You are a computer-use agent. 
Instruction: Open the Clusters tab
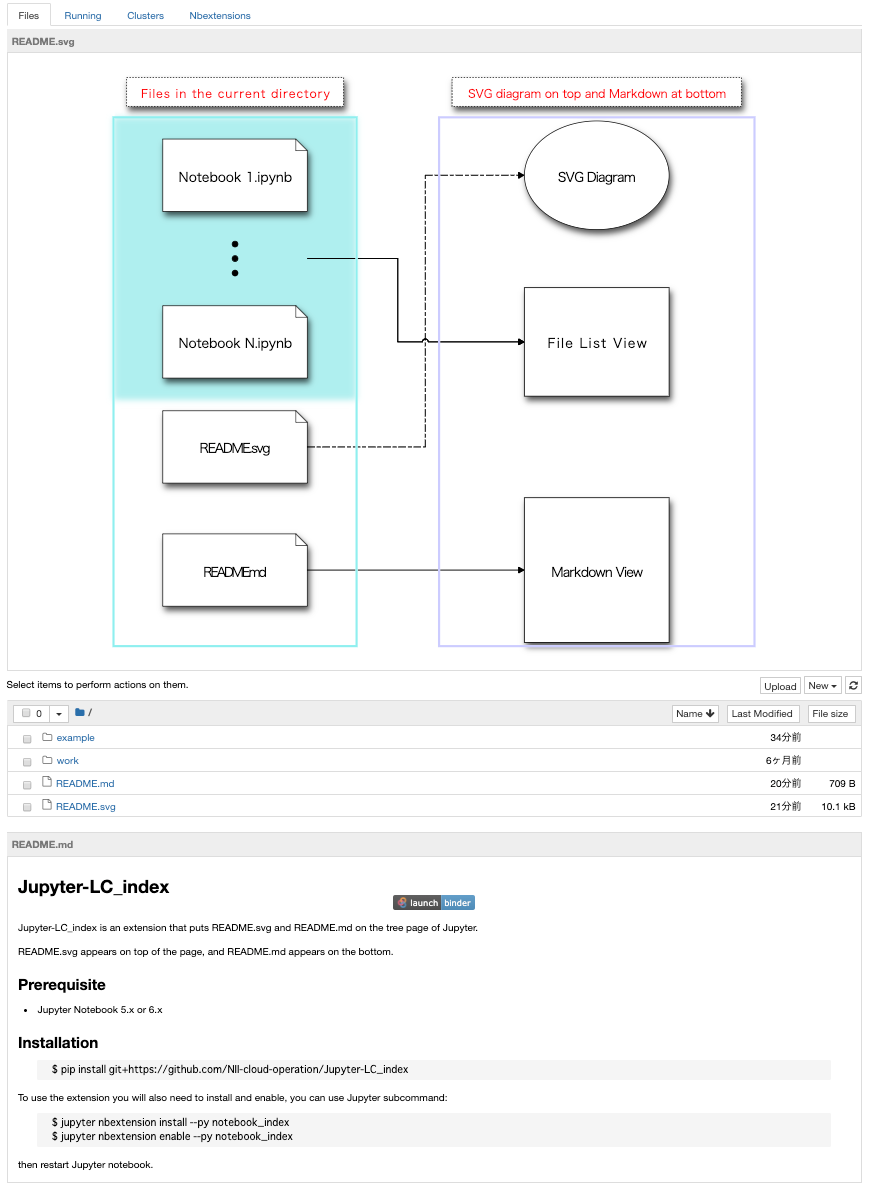click(x=145, y=15)
